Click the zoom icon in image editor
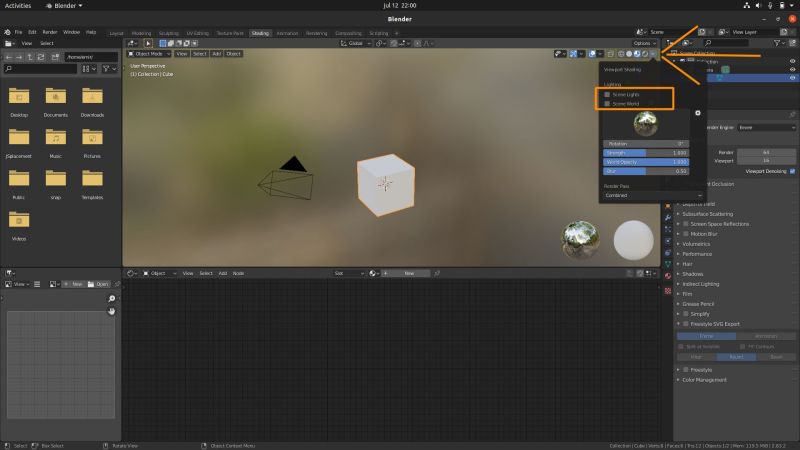Image resolution: width=800 pixels, height=450 pixels. click(x=112, y=298)
